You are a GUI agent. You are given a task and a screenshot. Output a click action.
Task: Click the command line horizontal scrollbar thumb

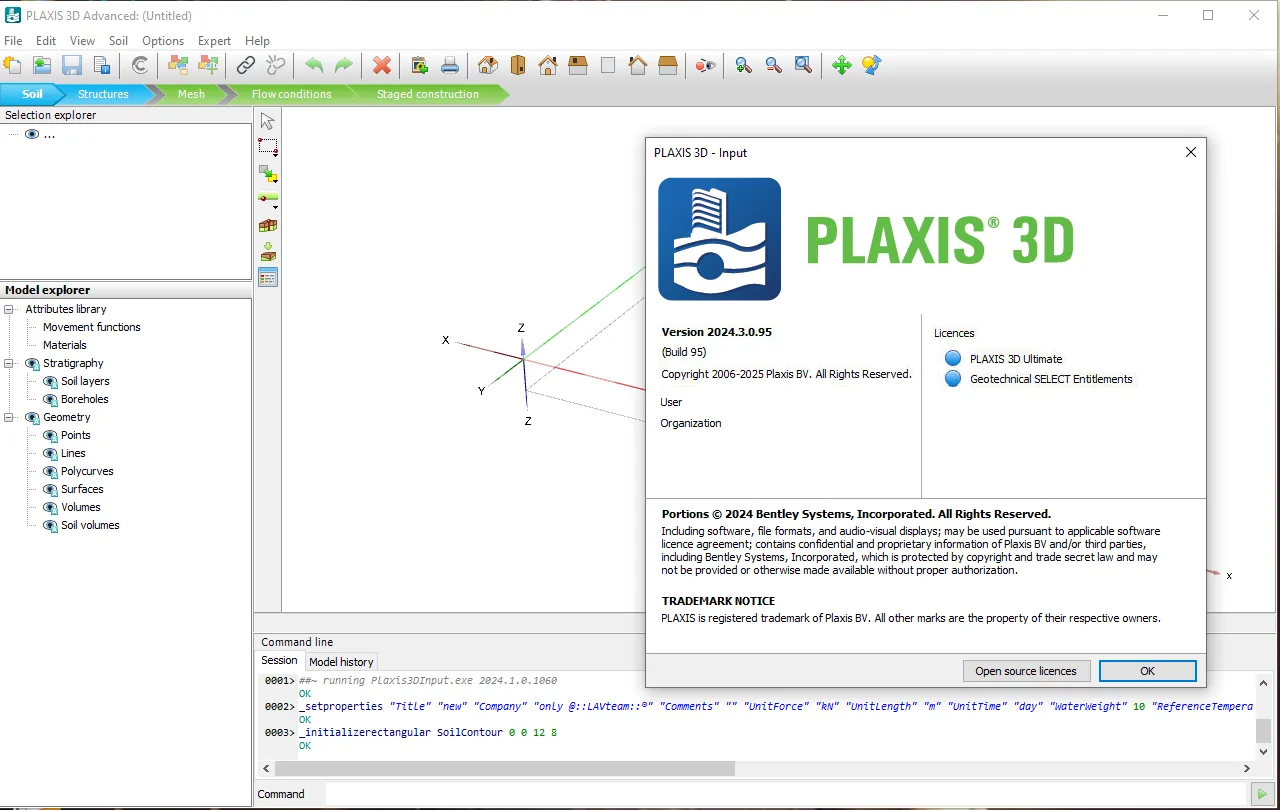point(505,768)
